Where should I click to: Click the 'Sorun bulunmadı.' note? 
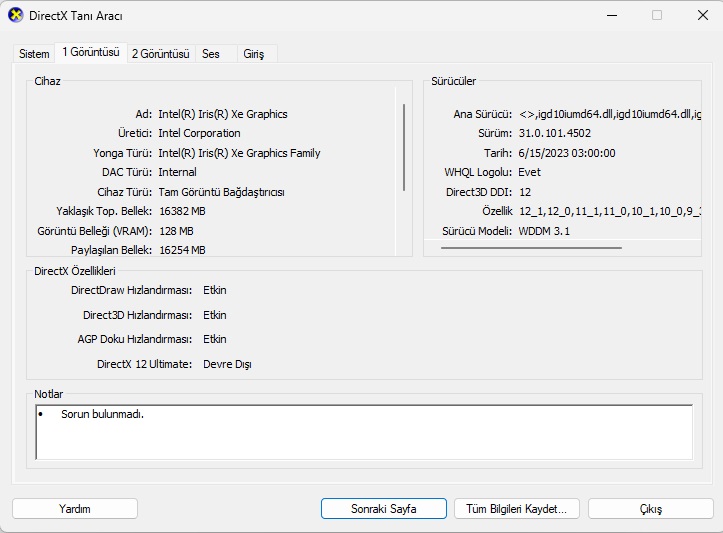[102, 414]
